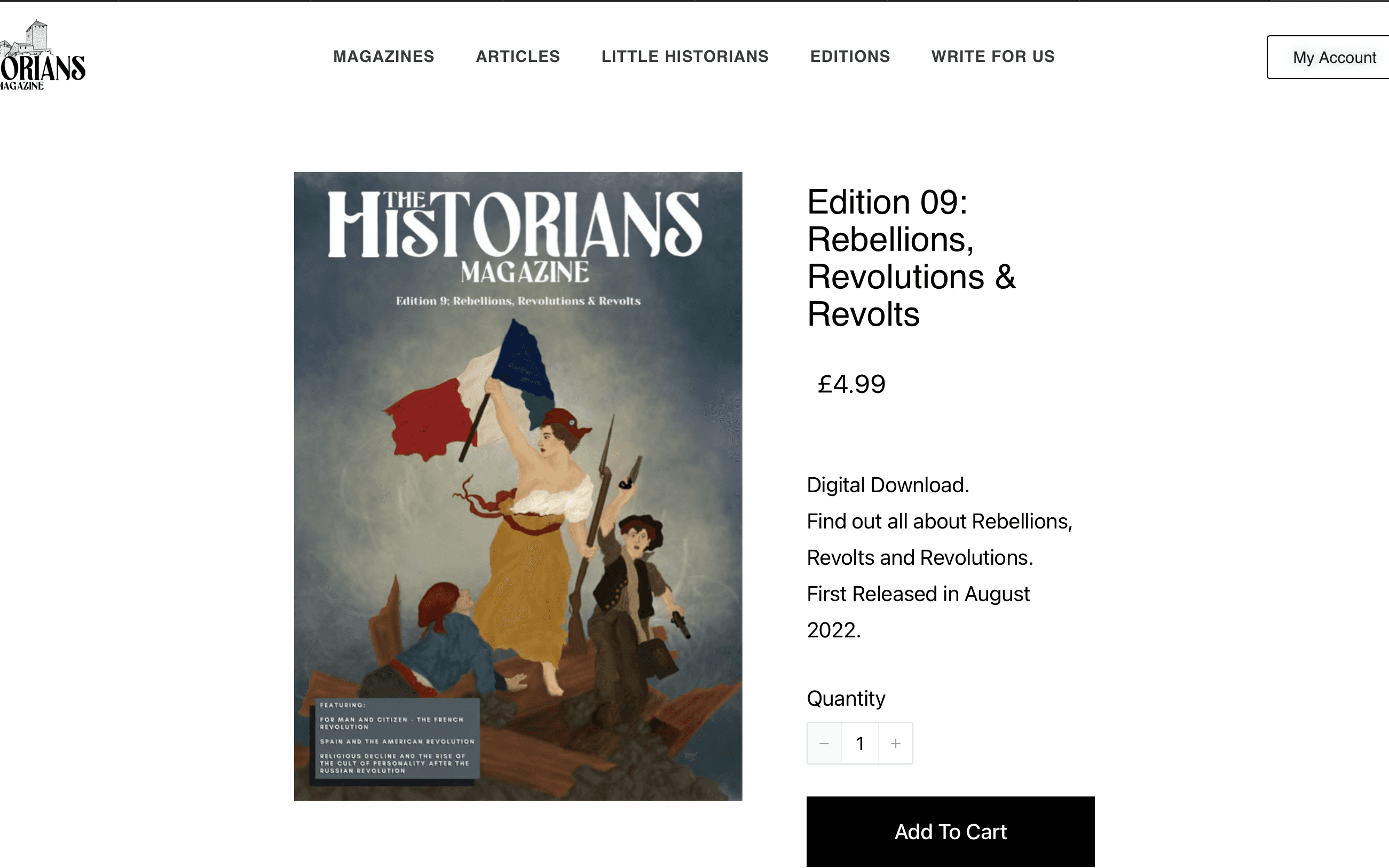The width and height of the screenshot is (1389, 868).
Task: Open the Little Historians page
Action: (685, 56)
